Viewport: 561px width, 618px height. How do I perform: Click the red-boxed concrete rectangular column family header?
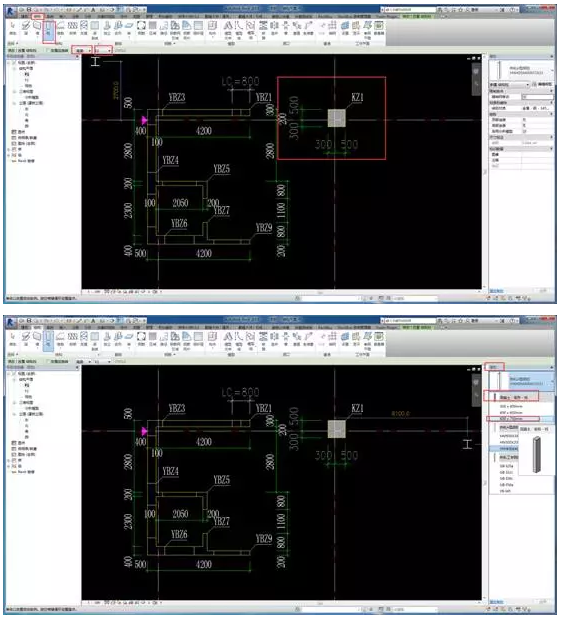[x=511, y=396]
